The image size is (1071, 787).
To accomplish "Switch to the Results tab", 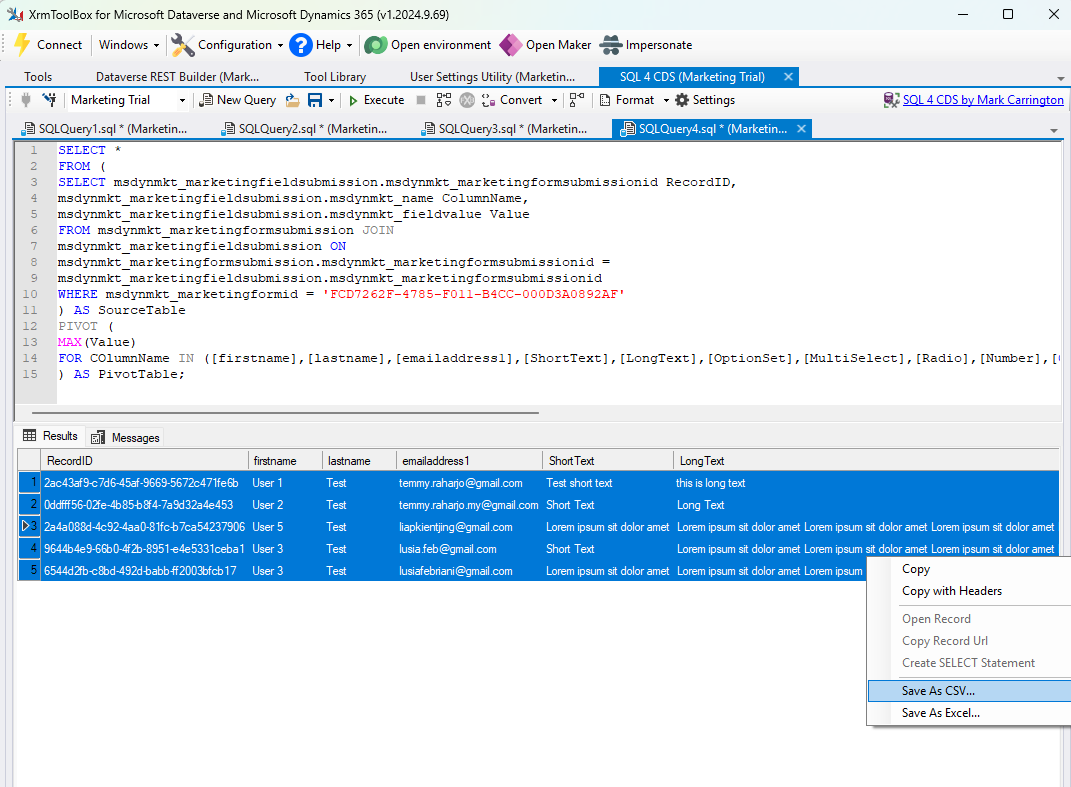I will coord(51,436).
